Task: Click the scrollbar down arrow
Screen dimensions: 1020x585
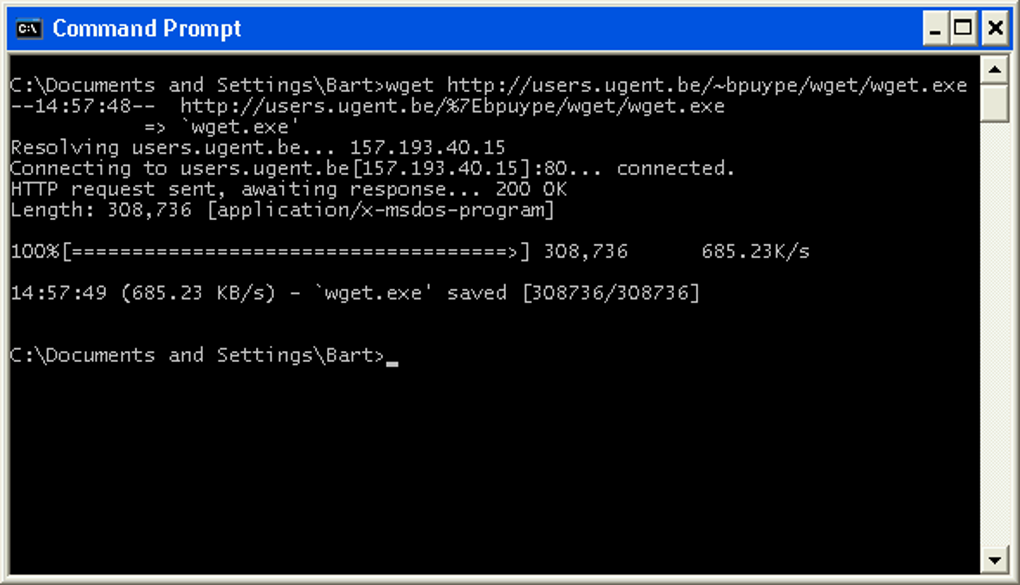Action: (x=994, y=560)
